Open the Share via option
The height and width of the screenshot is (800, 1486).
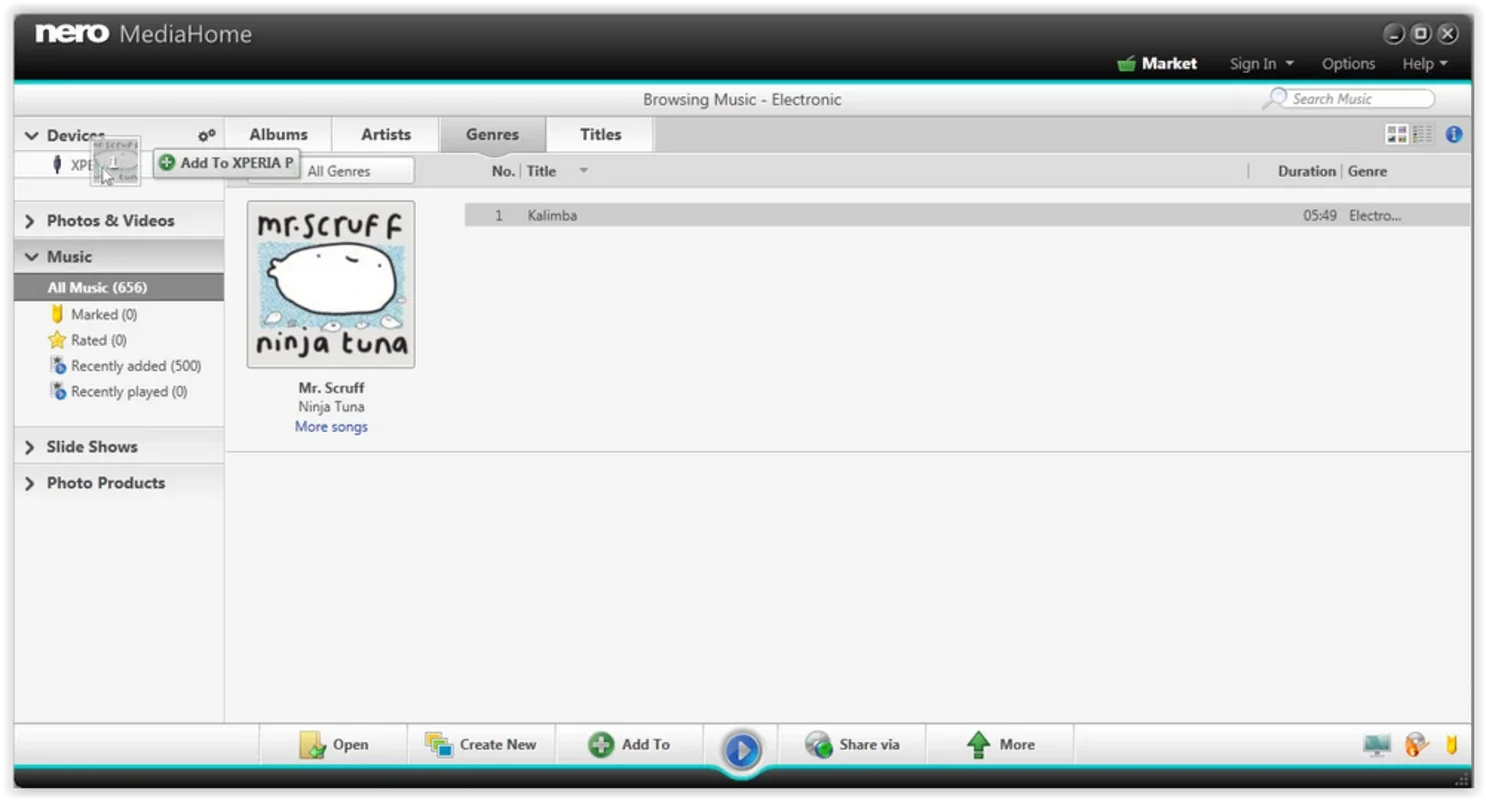coord(852,745)
